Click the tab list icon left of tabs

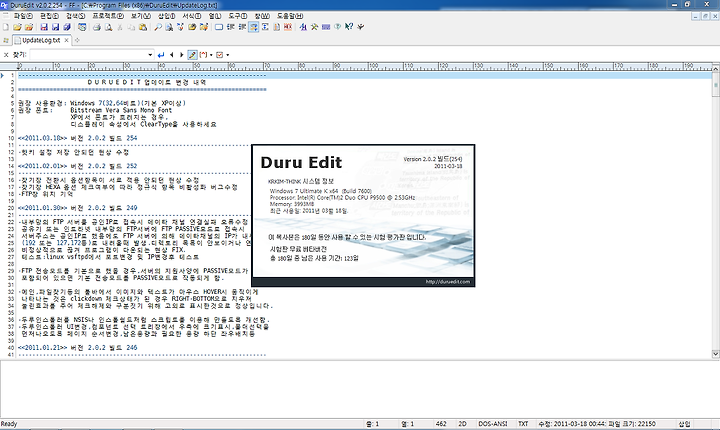click(x=6, y=40)
